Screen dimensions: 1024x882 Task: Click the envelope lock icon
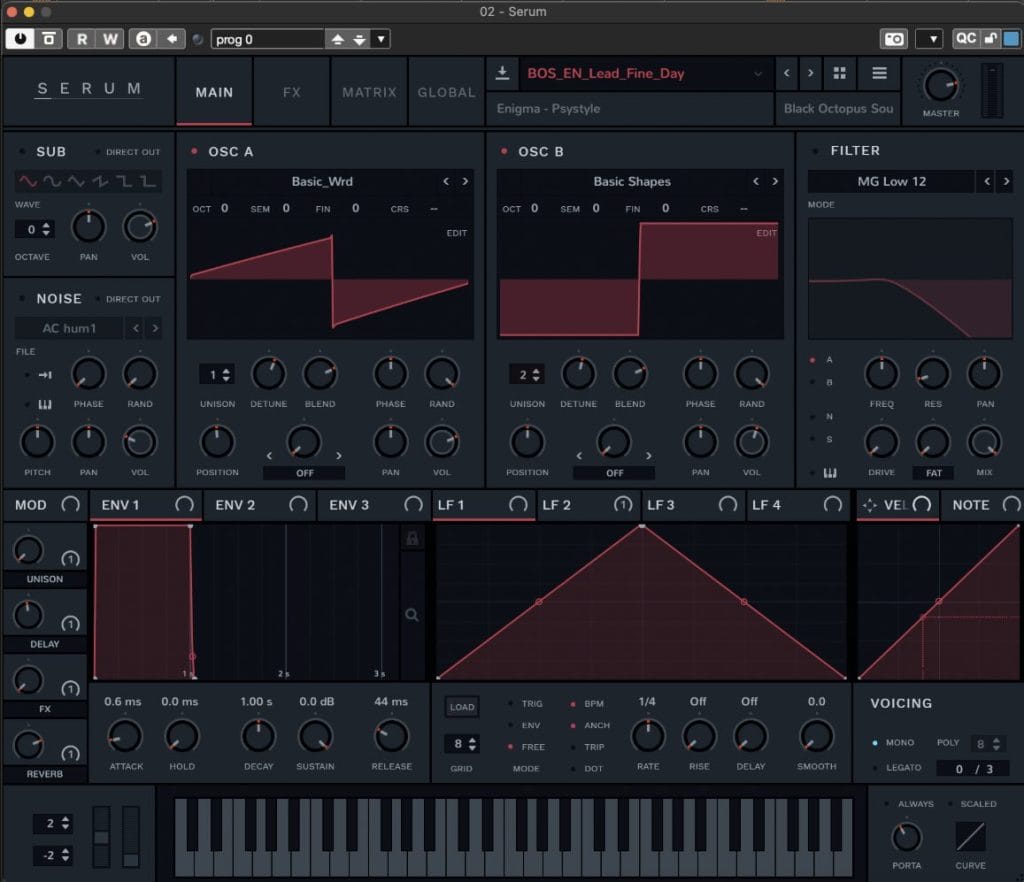[411, 539]
